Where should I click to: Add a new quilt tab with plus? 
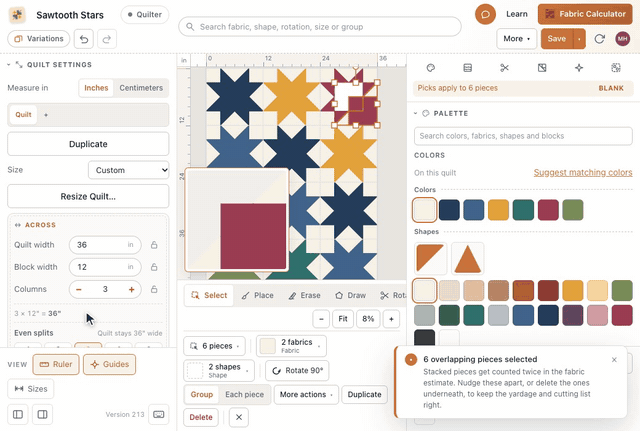click(x=46, y=115)
